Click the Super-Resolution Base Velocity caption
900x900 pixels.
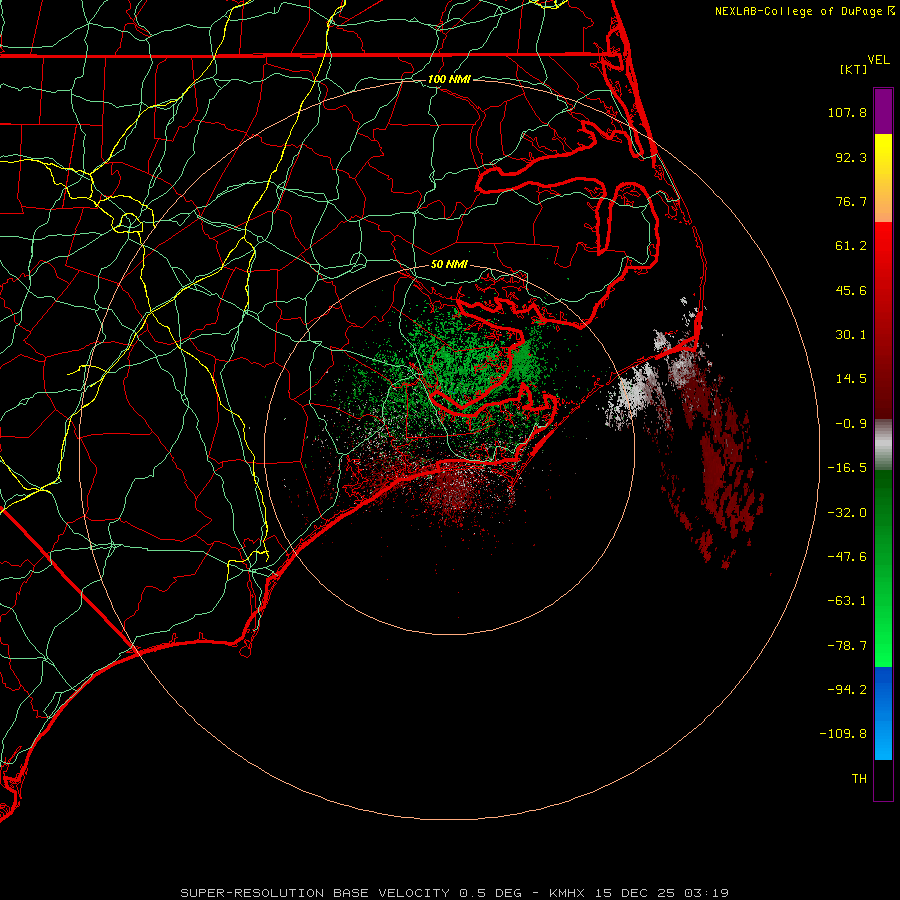coord(454,893)
